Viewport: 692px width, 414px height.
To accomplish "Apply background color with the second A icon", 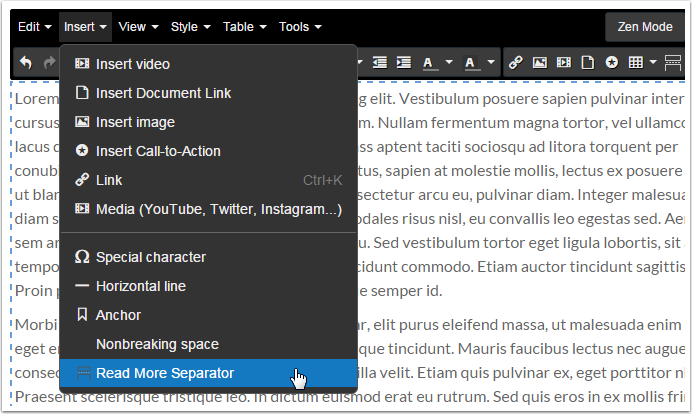I will pyautogui.click(x=470, y=63).
